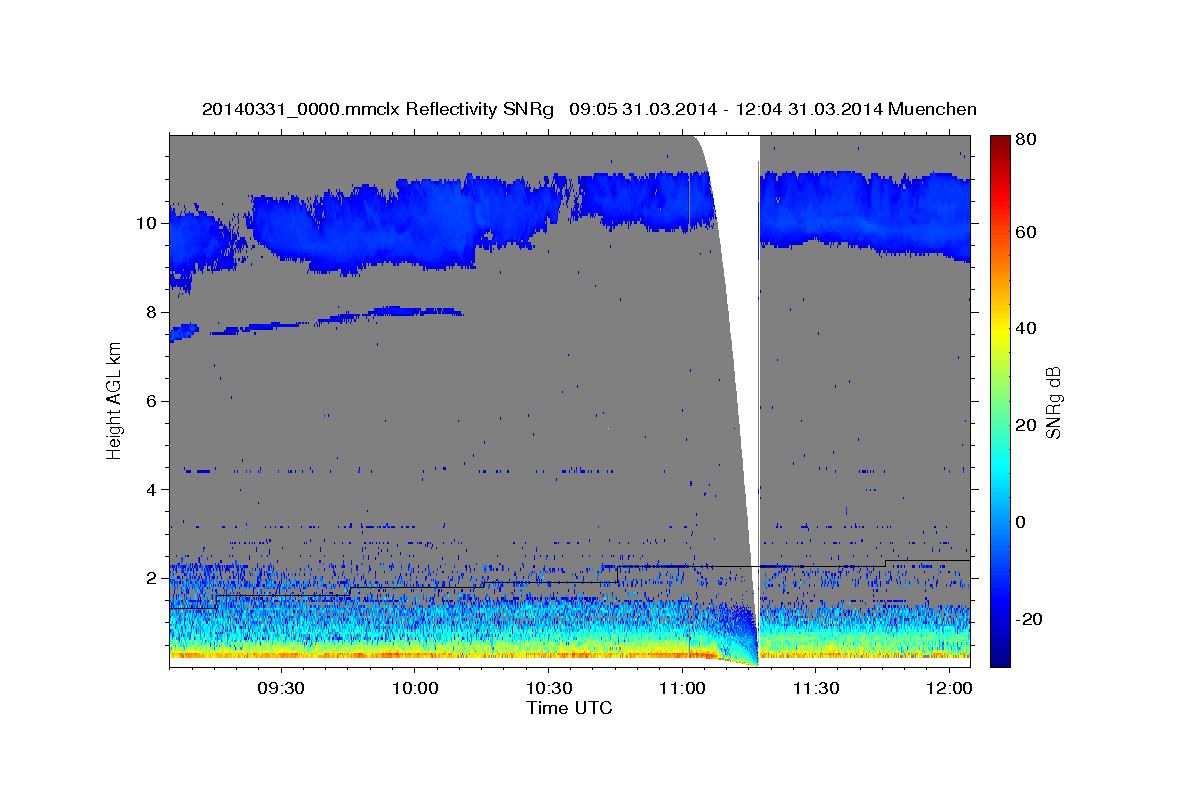Click the height tick label 10
The image size is (1200, 800).
click(148, 223)
